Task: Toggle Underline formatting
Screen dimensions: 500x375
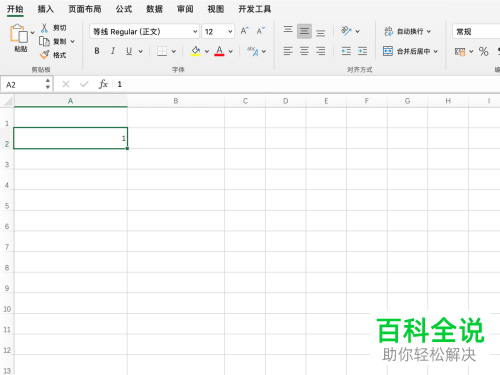Action: coord(129,51)
